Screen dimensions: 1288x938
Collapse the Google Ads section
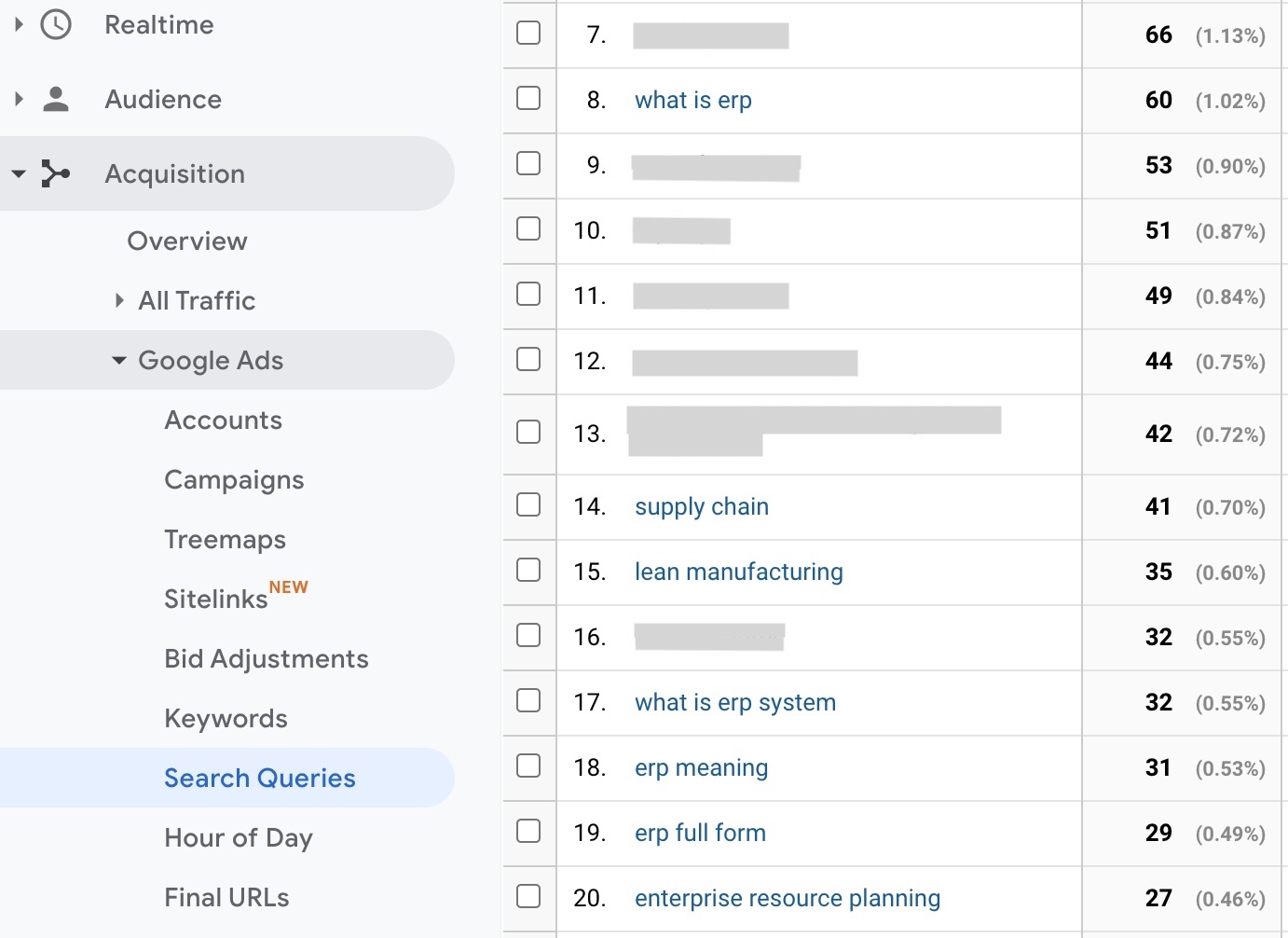118,360
